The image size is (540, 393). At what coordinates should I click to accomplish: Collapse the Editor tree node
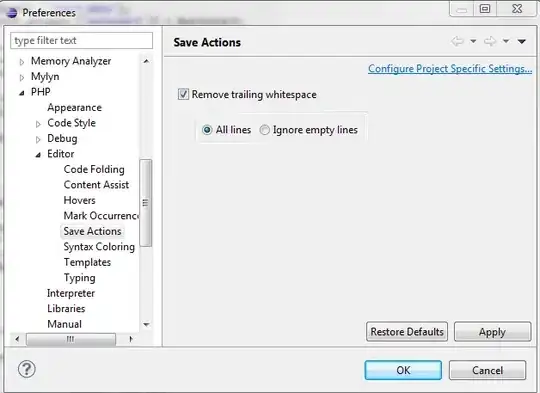(38, 155)
